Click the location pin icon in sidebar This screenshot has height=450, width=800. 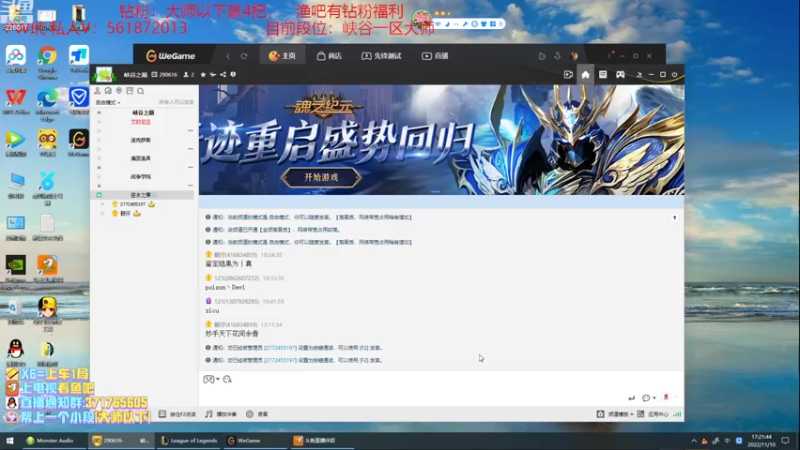click(x=119, y=91)
